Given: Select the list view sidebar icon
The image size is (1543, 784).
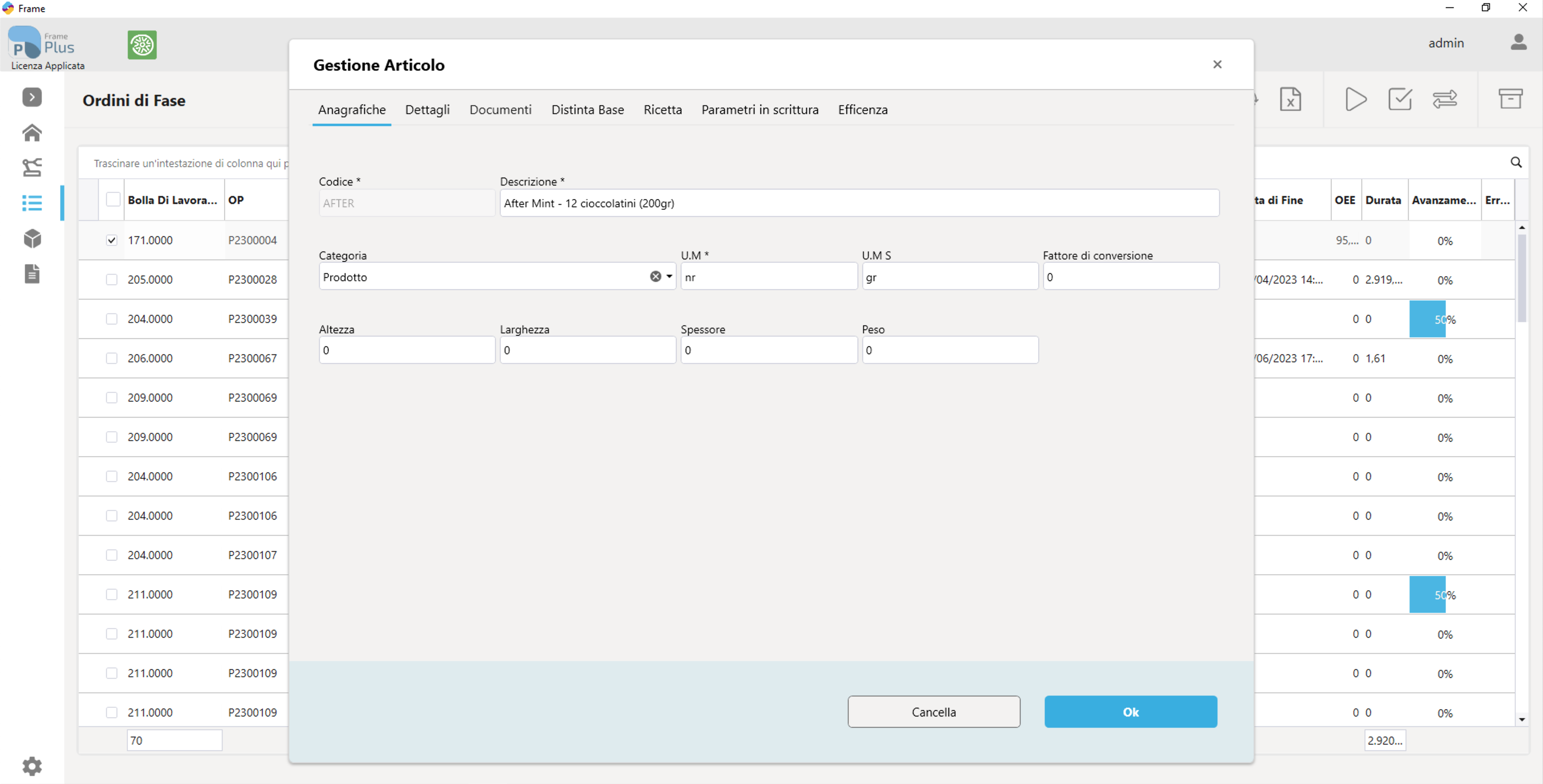Looking at the screenshot, I should coord(32,203).
